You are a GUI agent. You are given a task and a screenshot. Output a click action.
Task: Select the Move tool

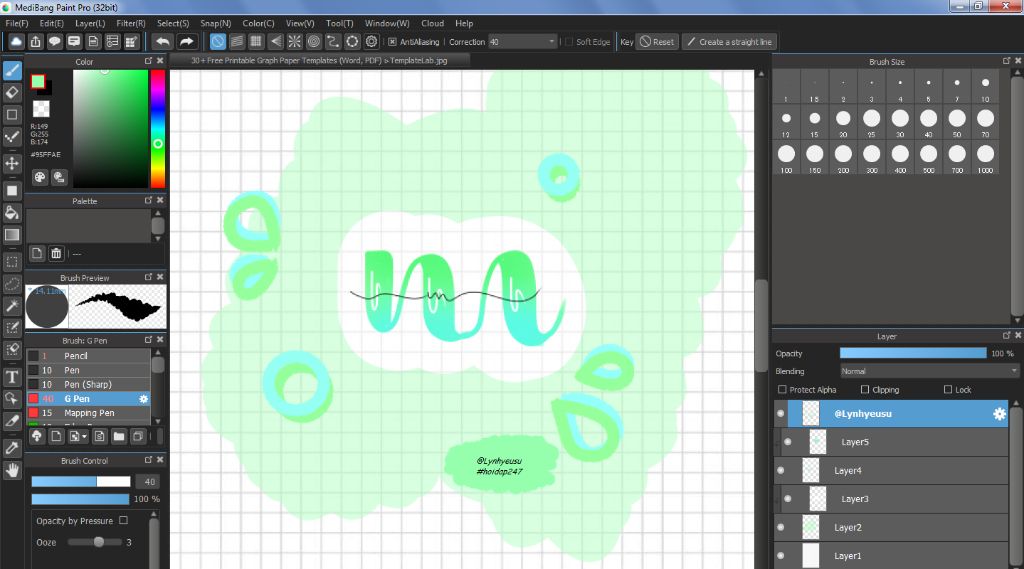click(12, 163)
